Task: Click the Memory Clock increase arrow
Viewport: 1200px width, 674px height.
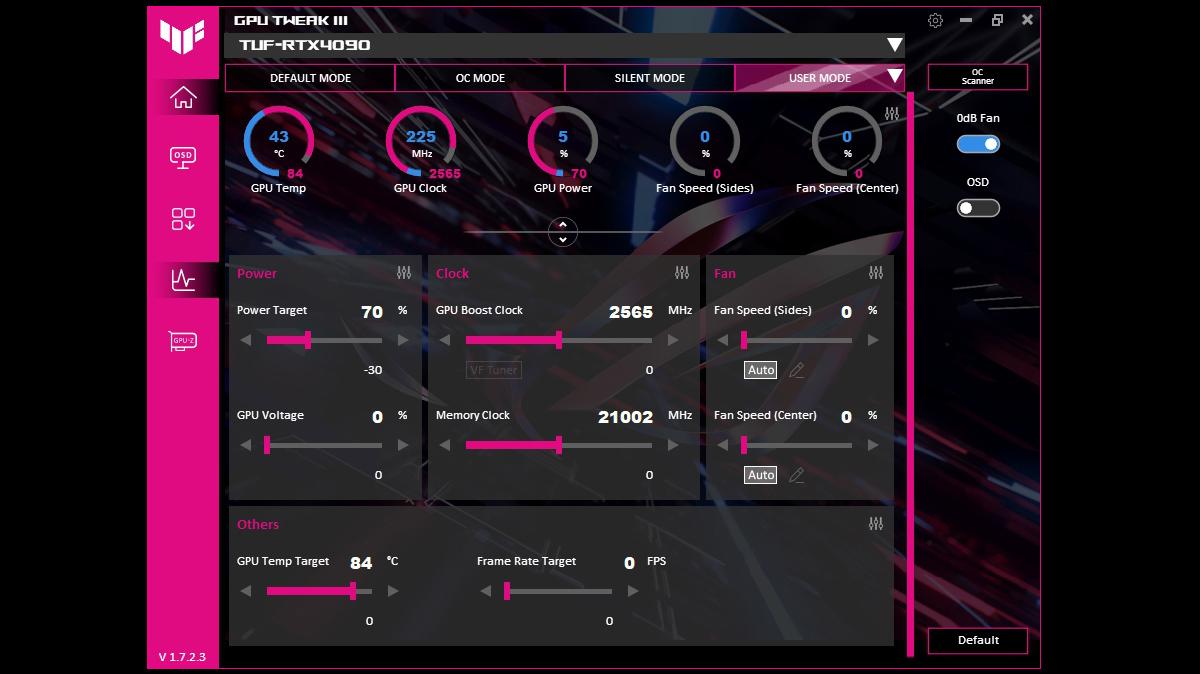Action: point(673,445)
